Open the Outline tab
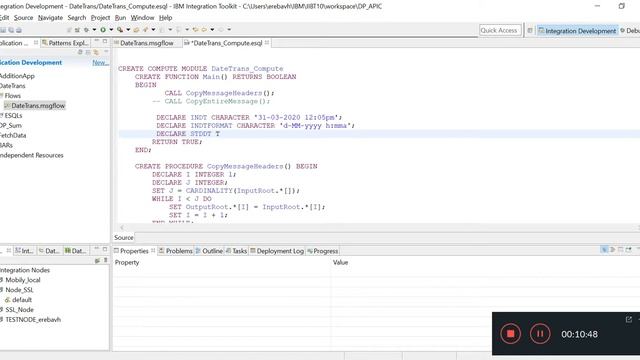This screenshot has width=640, height=360. point(209,251)
